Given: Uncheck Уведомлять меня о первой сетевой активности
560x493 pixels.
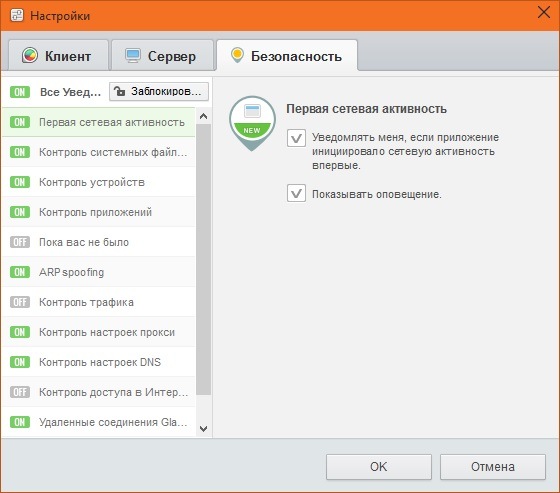Looking at the screenshot, I should tap(296, 138).
